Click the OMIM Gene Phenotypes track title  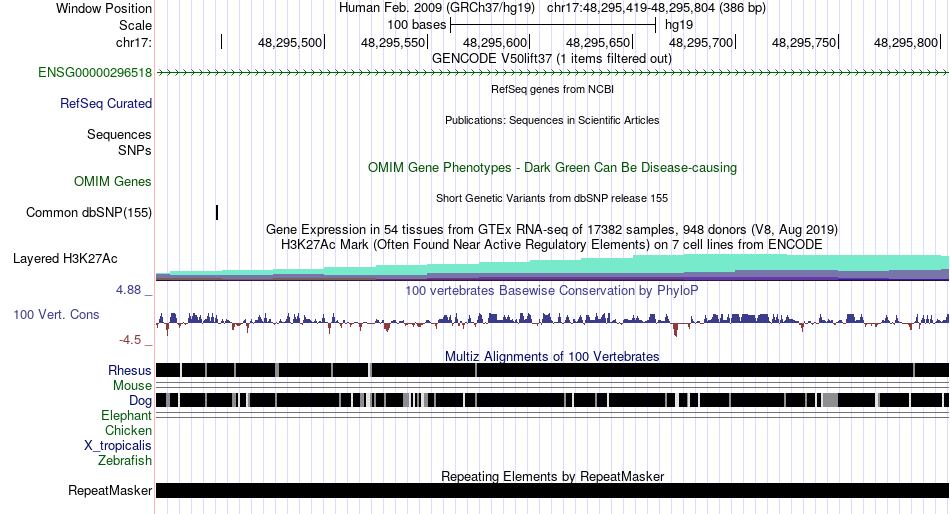tap(553, 167)
